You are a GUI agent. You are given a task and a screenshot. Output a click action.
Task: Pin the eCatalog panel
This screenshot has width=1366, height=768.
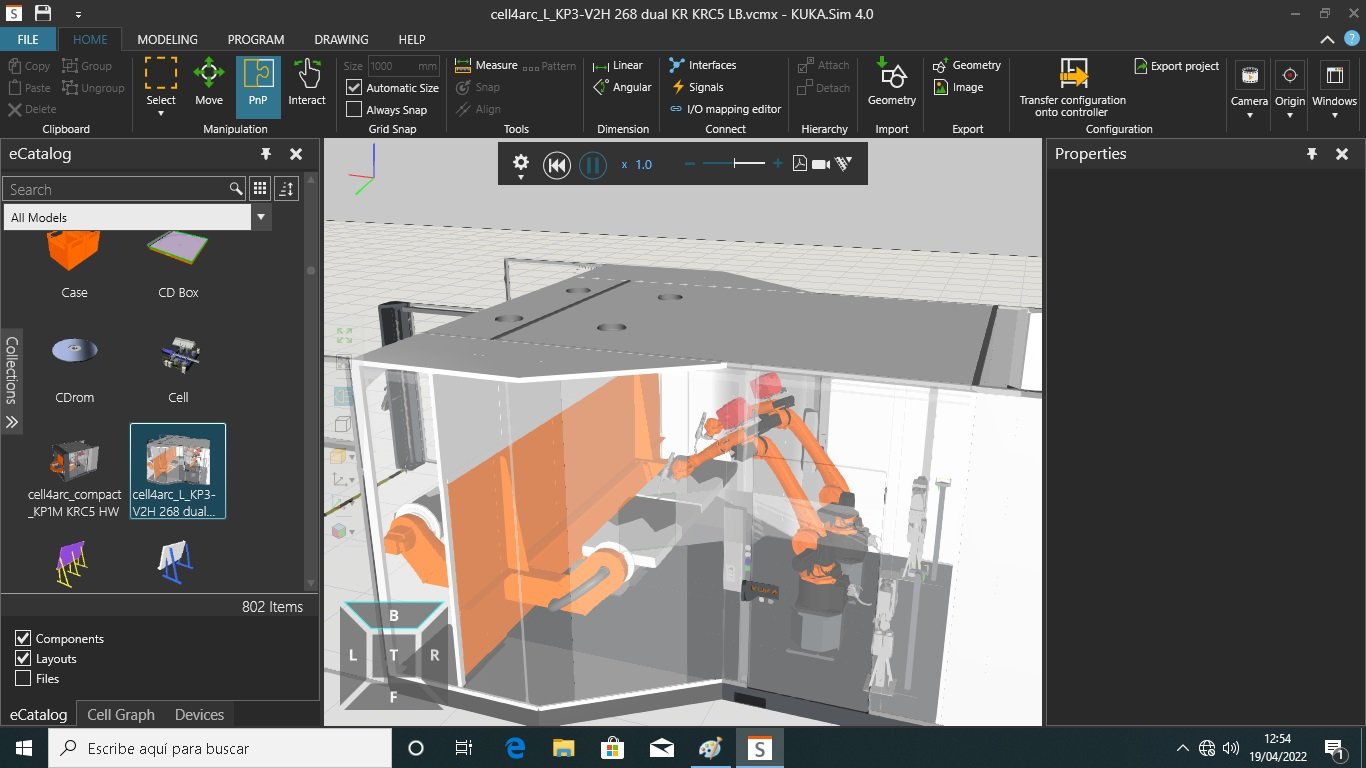coord(266,154)
